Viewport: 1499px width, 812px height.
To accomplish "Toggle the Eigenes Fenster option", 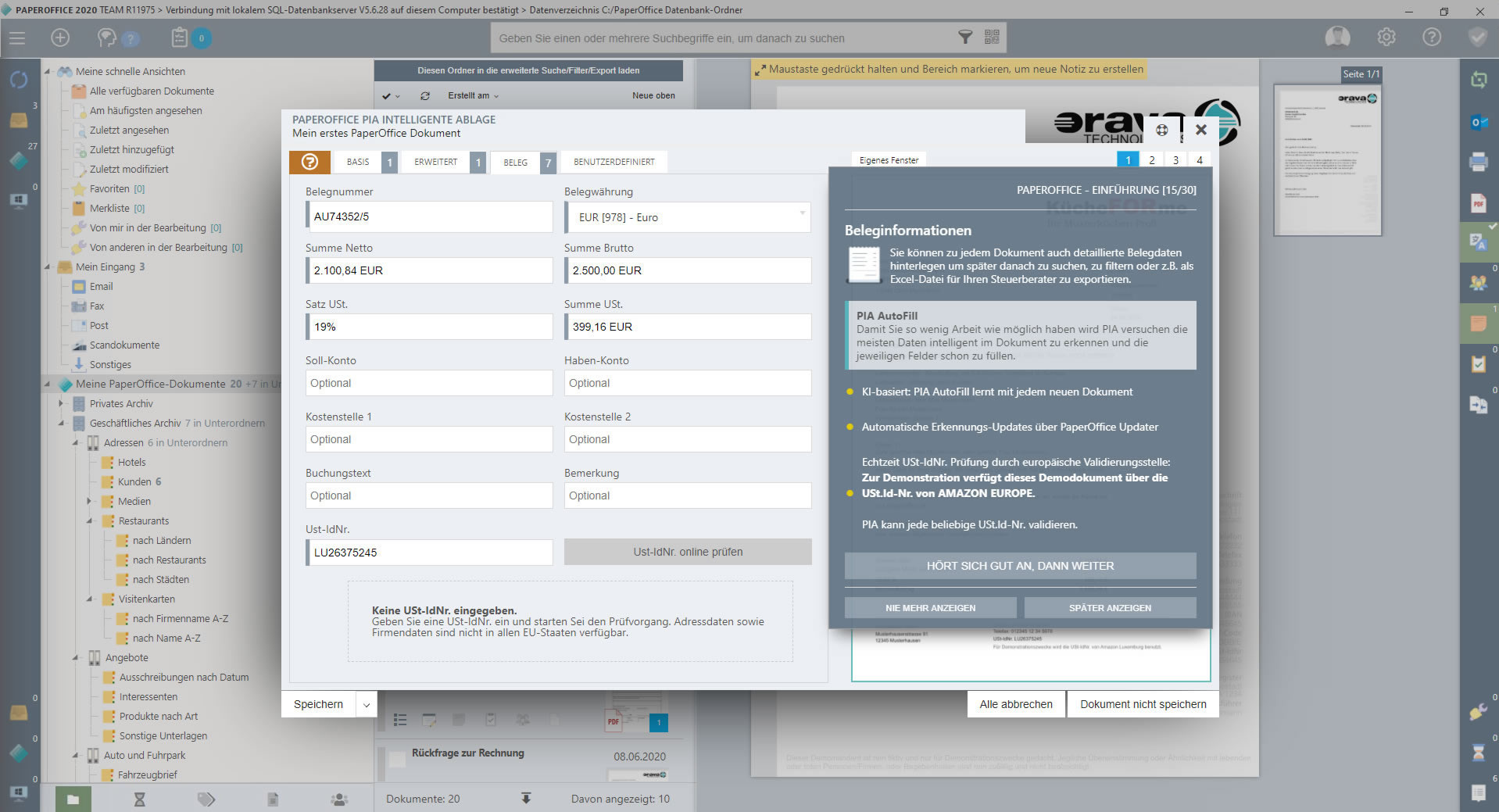I will click(889, 160).
